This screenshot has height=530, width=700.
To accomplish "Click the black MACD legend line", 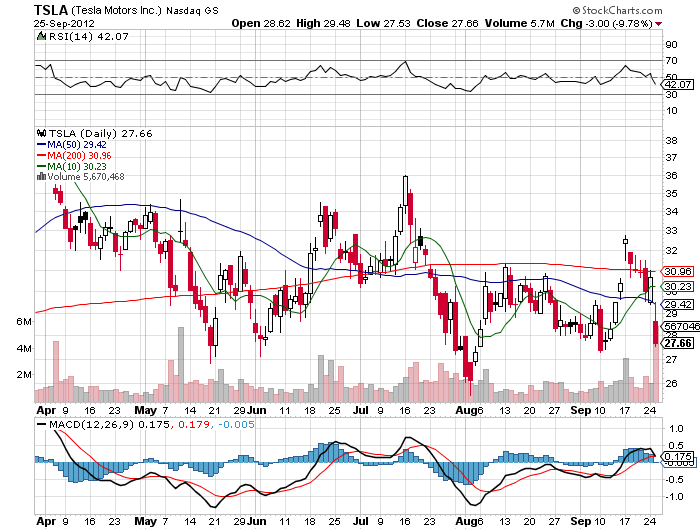I will (42, 424).
